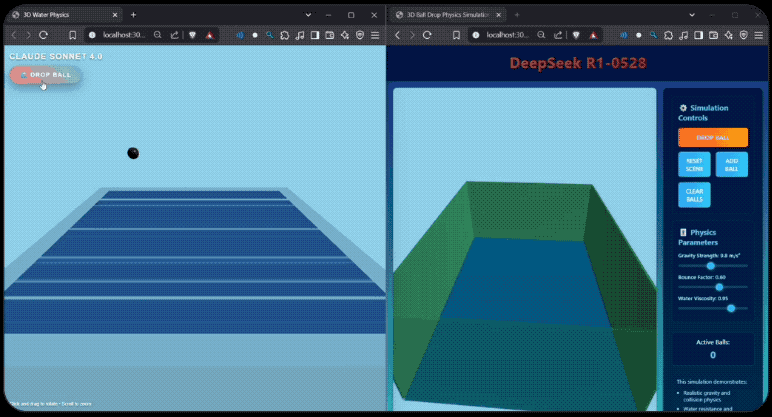Expand tab search chevron in left window
The image size is (772, 417).
[308, 15]
